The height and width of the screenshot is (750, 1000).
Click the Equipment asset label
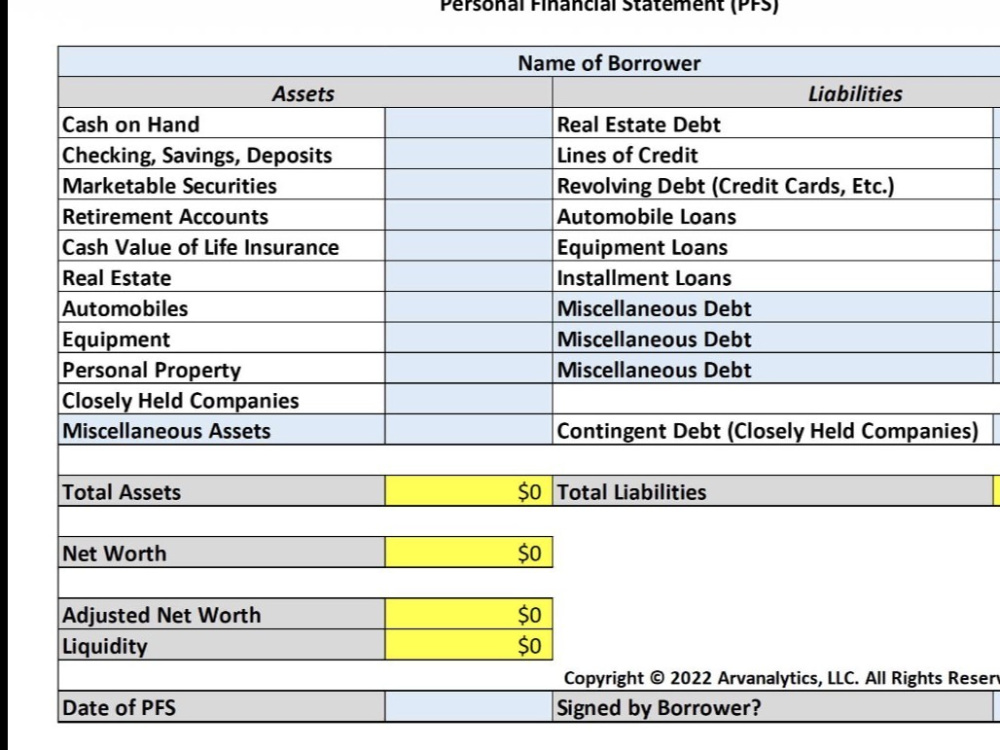tap(116, 339)
